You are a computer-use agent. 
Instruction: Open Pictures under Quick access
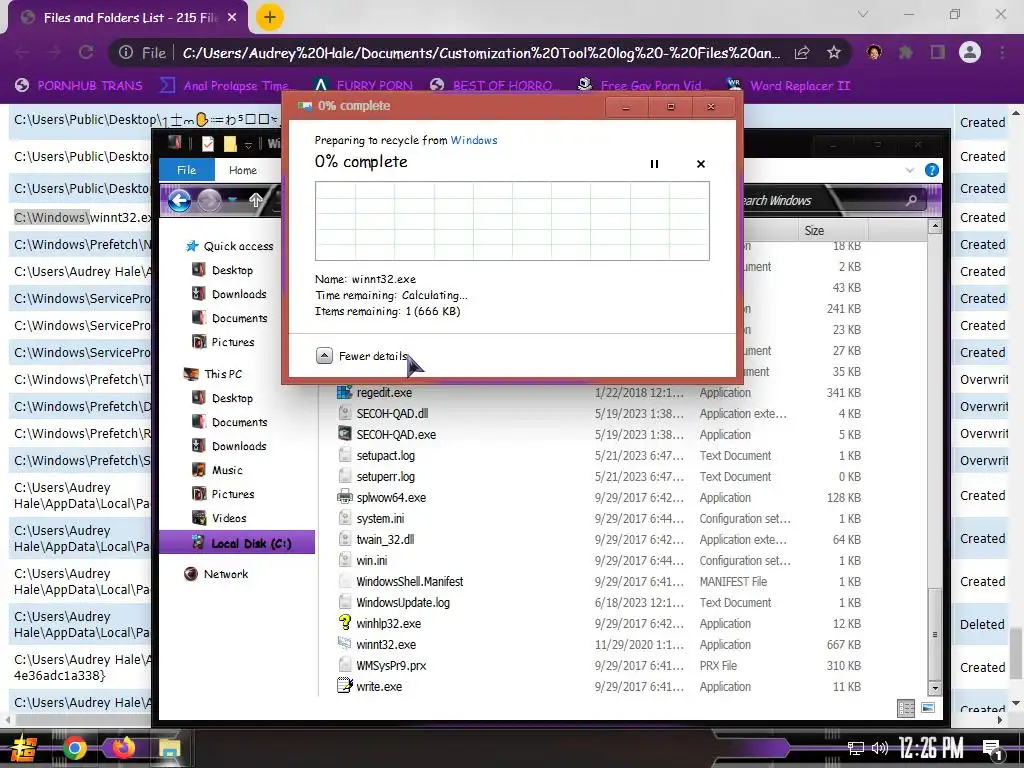click(232, 342)
